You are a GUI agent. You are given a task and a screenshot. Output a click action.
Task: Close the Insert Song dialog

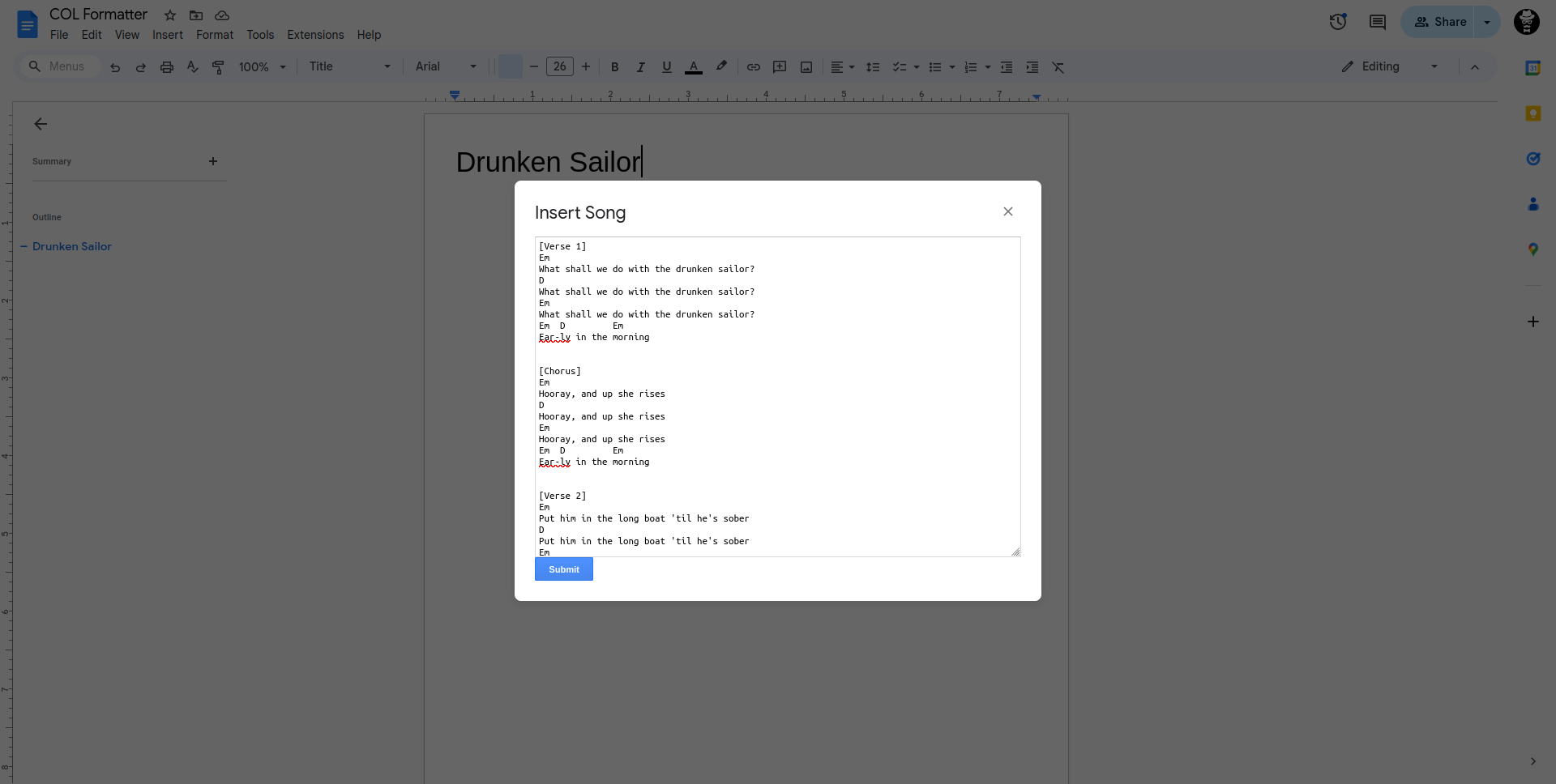(1008, 211)
